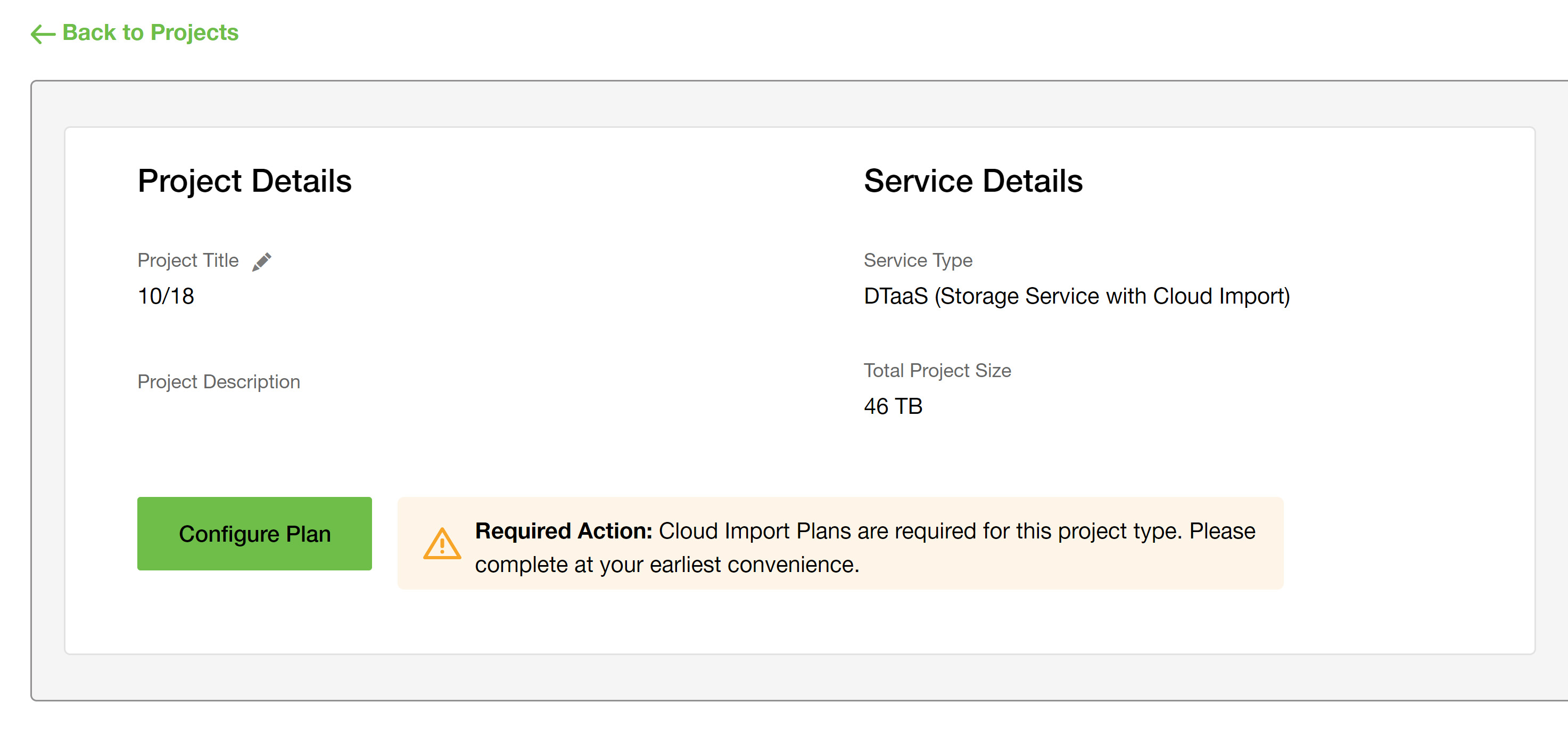Click the 'complete at your earliest convenience' line
Screen dimensions: 1568x735
coord(666,565)
